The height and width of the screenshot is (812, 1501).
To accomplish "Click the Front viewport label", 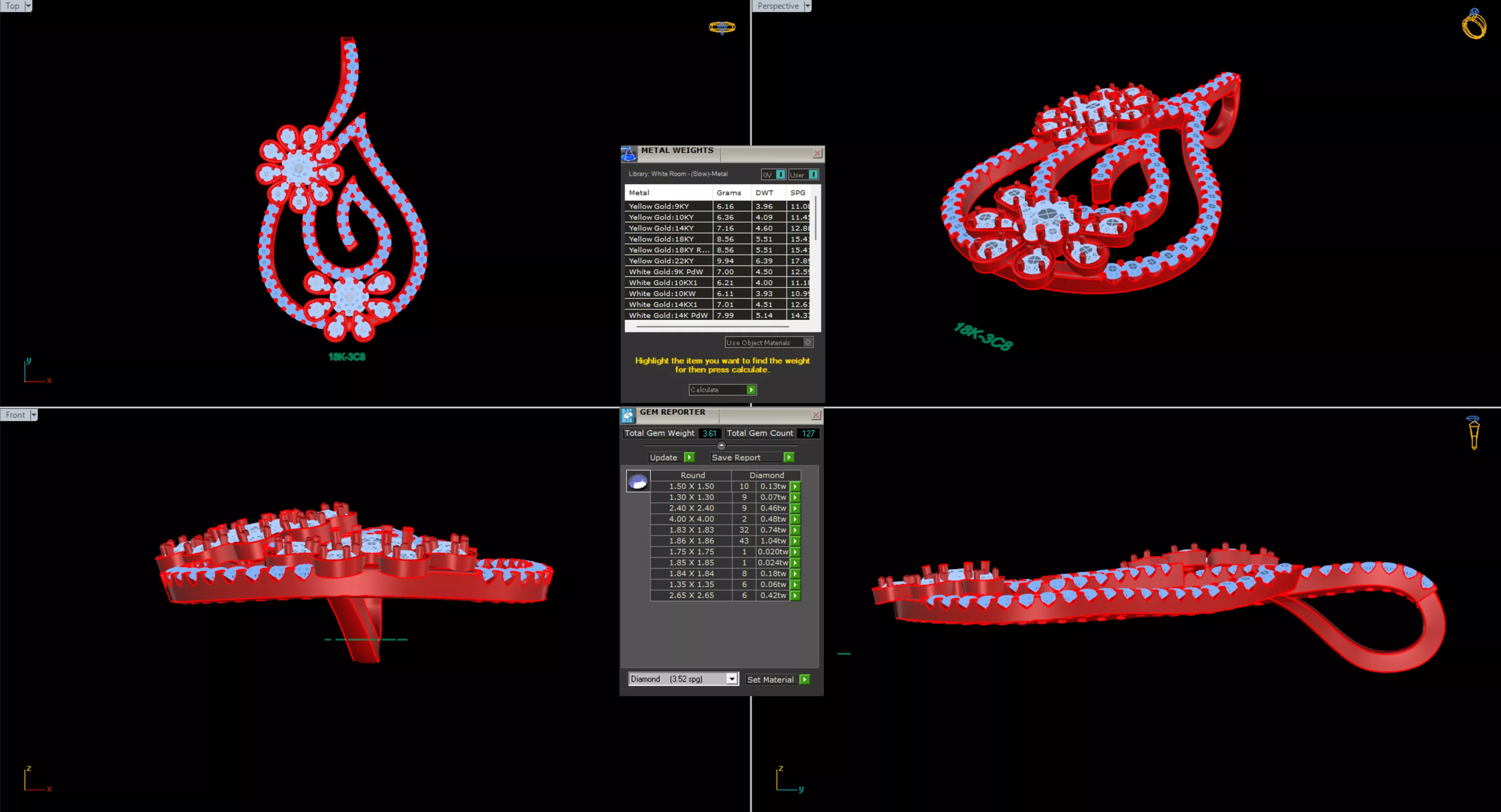I will 15,415.
